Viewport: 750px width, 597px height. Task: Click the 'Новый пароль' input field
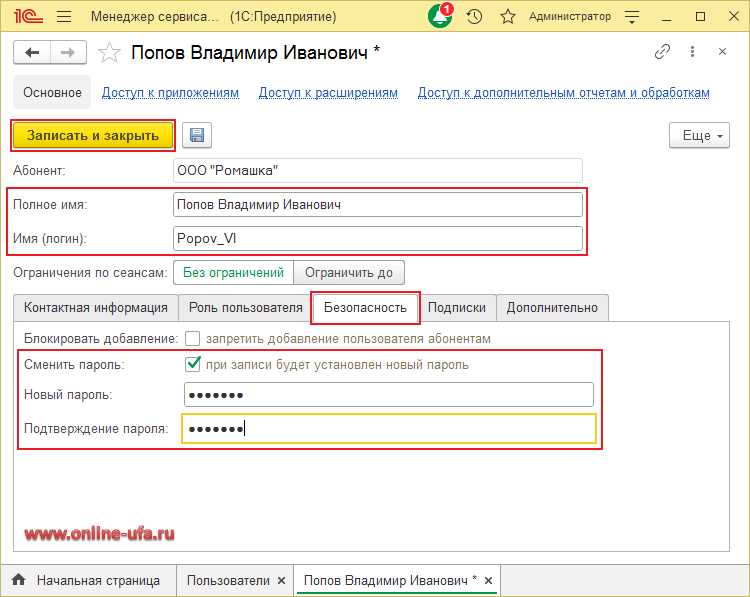coord(388,395)
